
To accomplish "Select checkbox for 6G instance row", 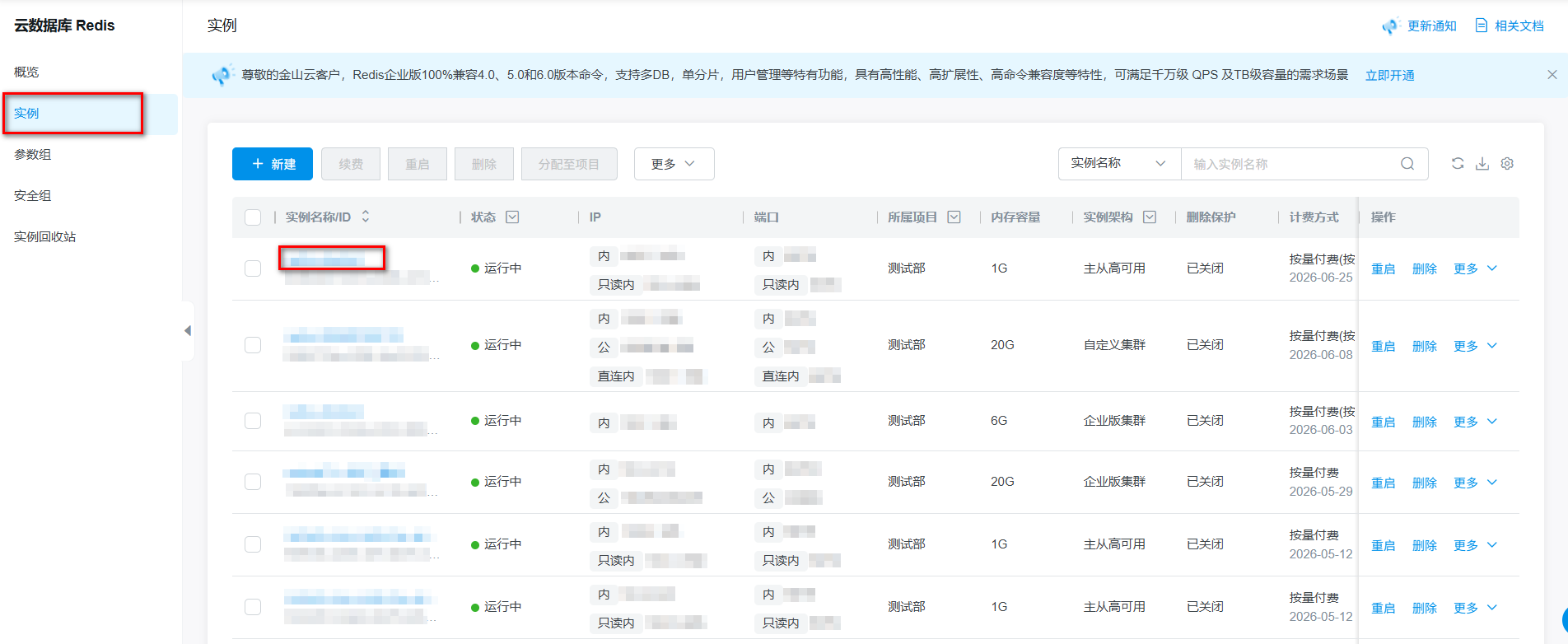I will click(x=253, y=421).
